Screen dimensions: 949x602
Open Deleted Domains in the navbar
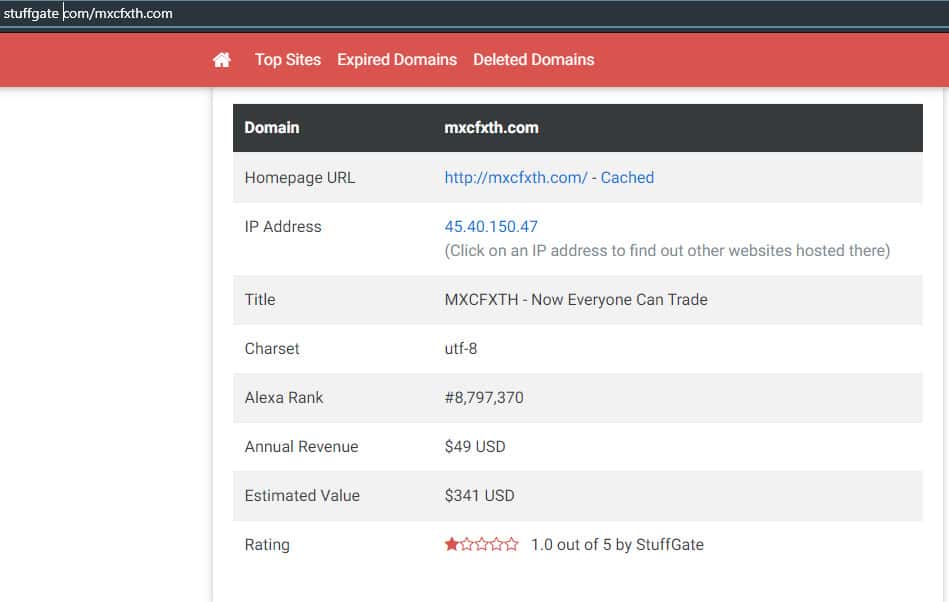(534, 60)
